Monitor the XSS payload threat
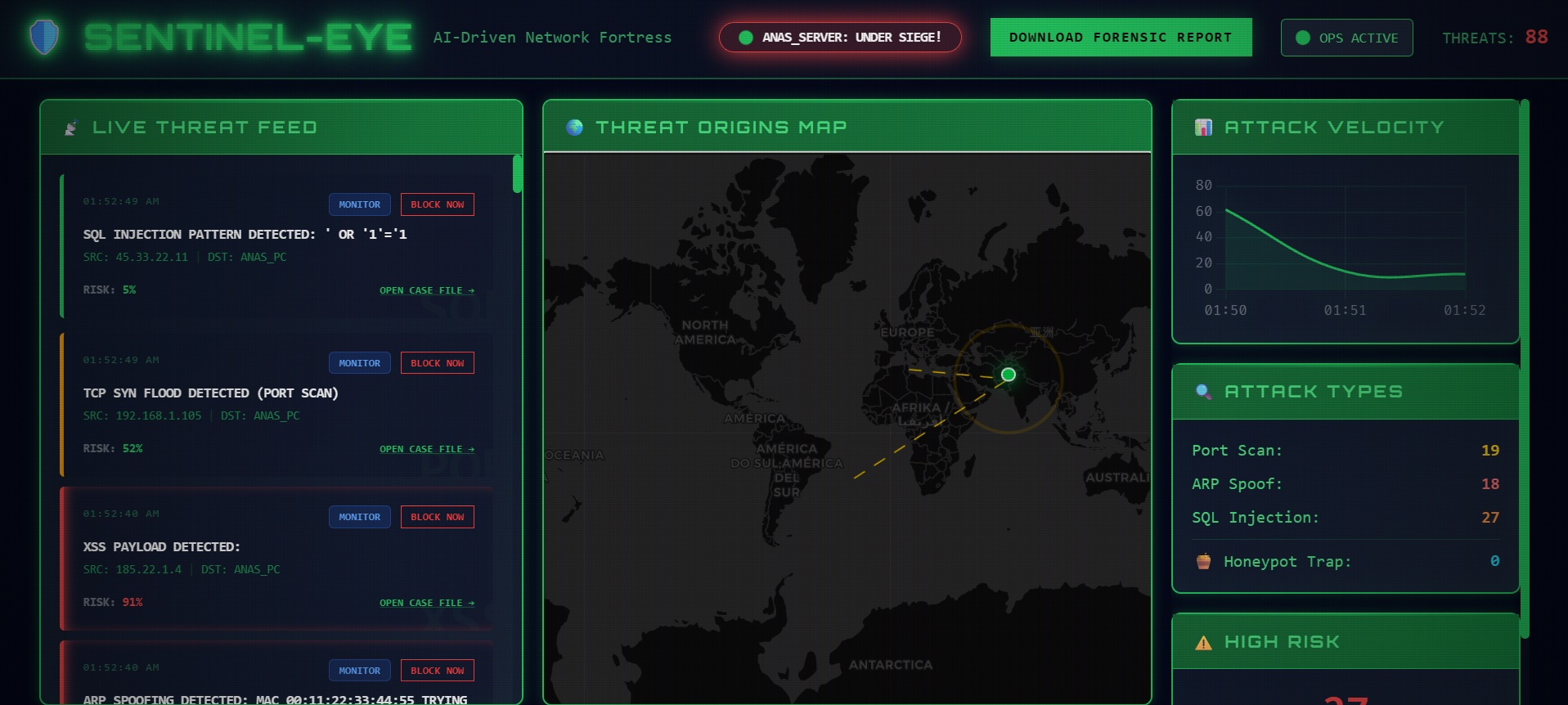The width and height of the screenshot is (1568, 705). click(x=360, y=517)
